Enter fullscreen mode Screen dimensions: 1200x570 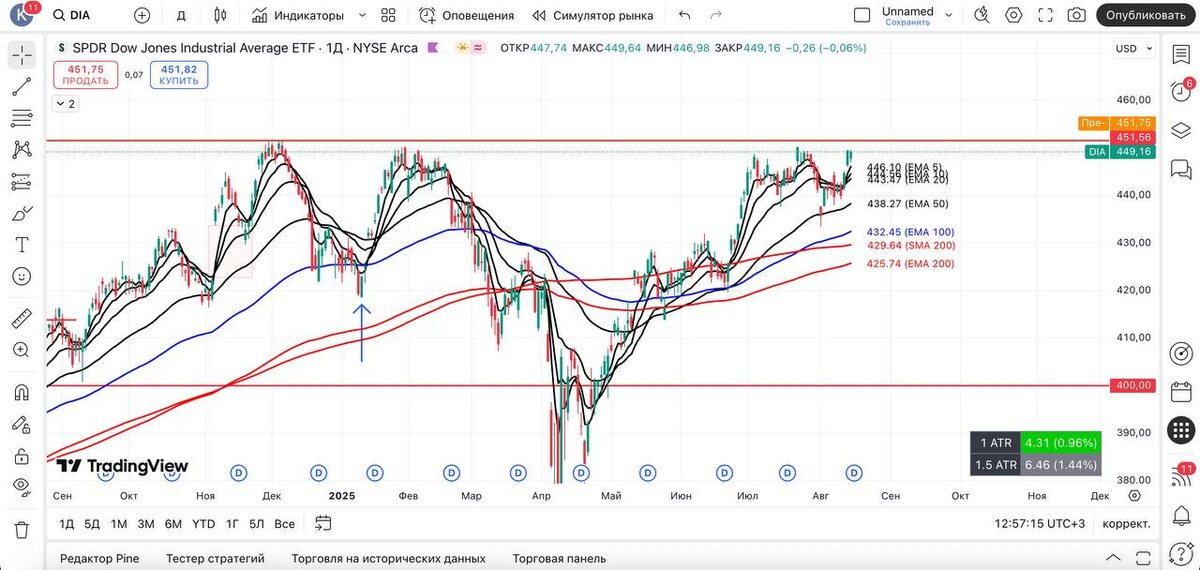pos(1045,15)
